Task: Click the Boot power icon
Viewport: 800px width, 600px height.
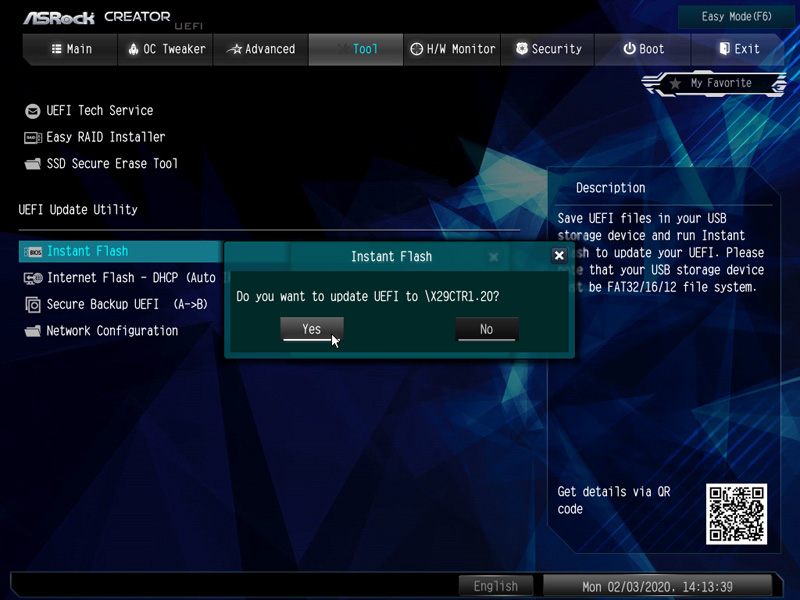Action: pos(630,48)
